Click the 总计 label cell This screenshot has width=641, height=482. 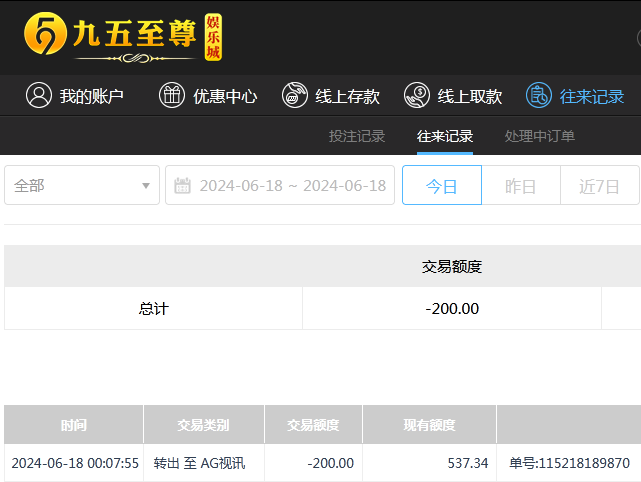(x=153, y=308)
